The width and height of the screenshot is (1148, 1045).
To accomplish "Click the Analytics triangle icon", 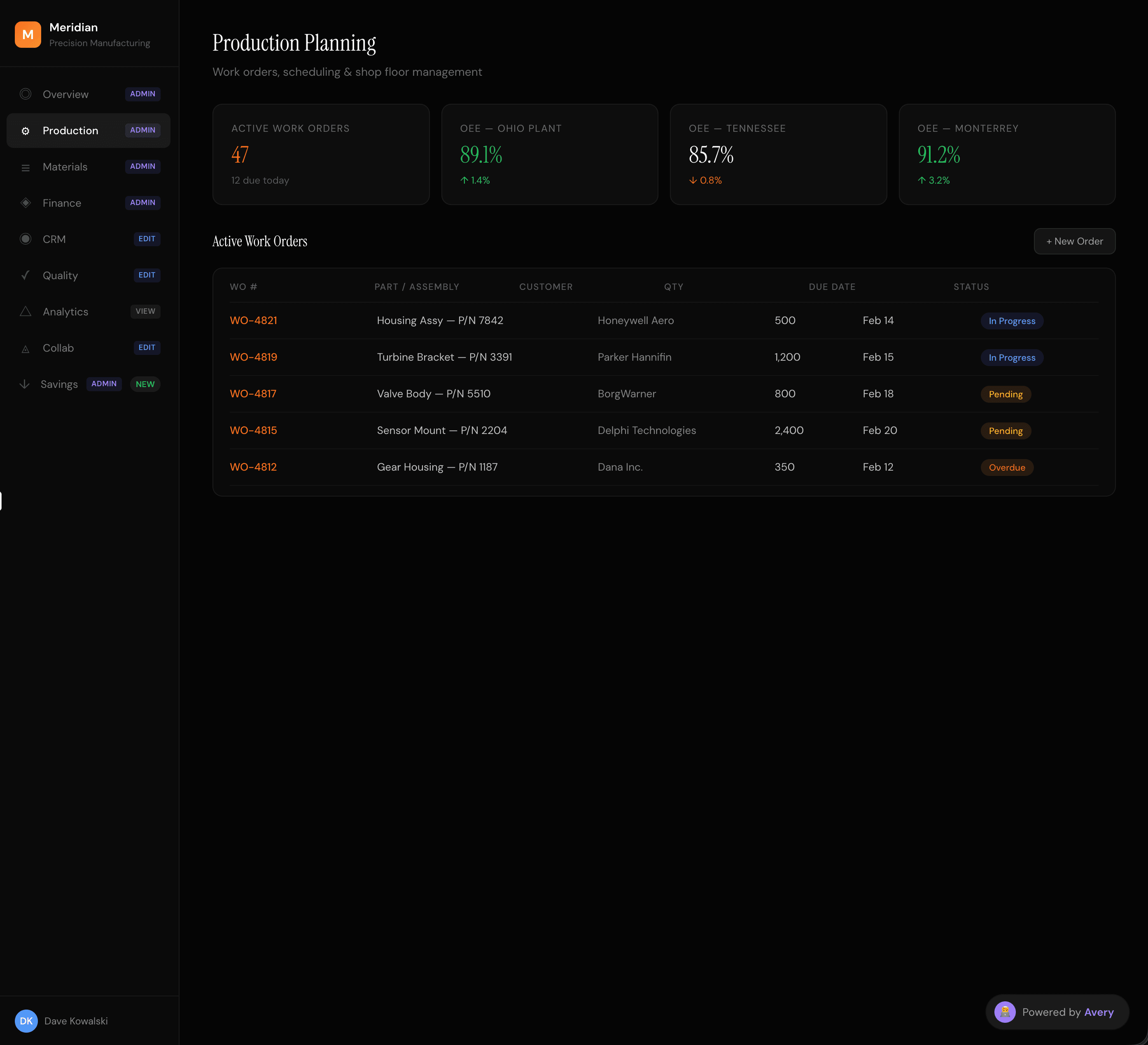I will point(26,312).
